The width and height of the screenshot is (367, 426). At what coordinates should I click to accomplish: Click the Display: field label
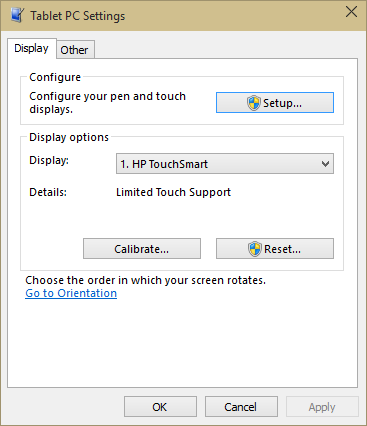49,160
